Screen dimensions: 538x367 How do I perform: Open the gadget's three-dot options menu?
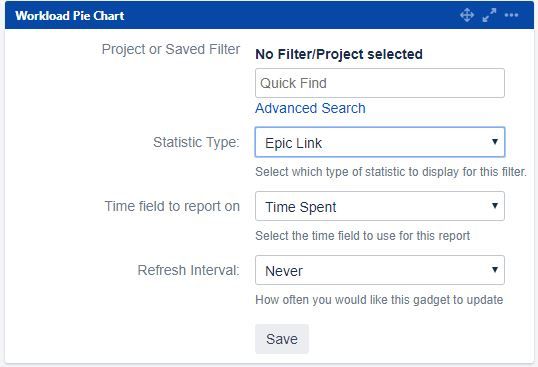click(x=511, y=15)
